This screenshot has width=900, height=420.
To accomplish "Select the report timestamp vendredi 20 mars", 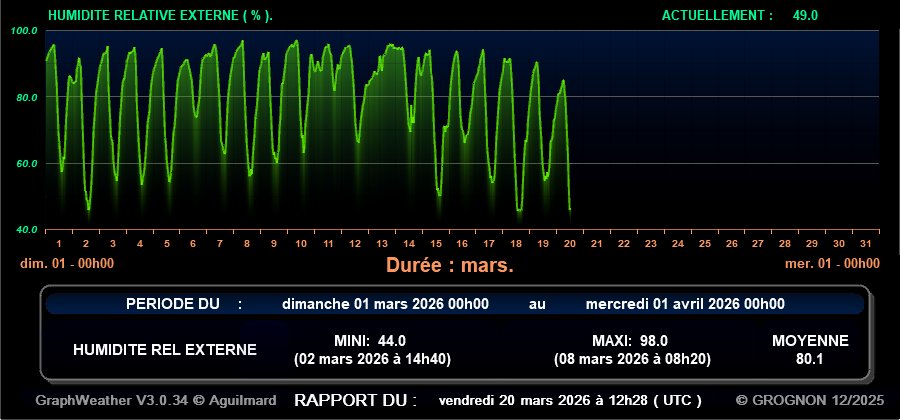I will (570, 400).
